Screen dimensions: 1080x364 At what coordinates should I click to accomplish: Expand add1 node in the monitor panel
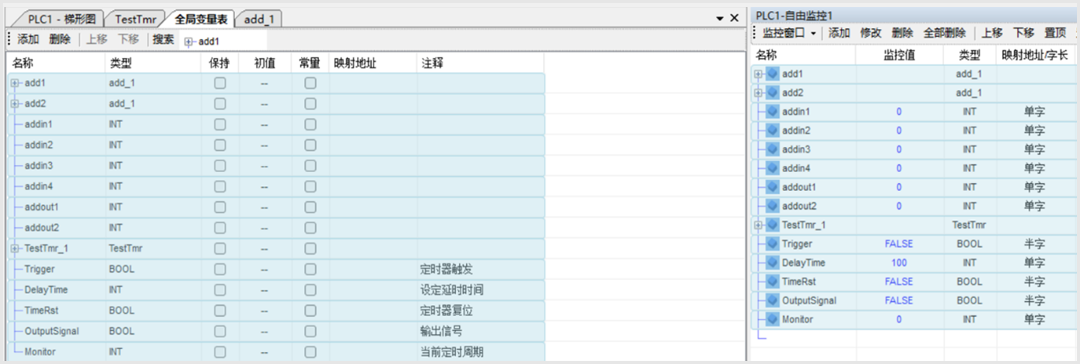tap(759, 74)
